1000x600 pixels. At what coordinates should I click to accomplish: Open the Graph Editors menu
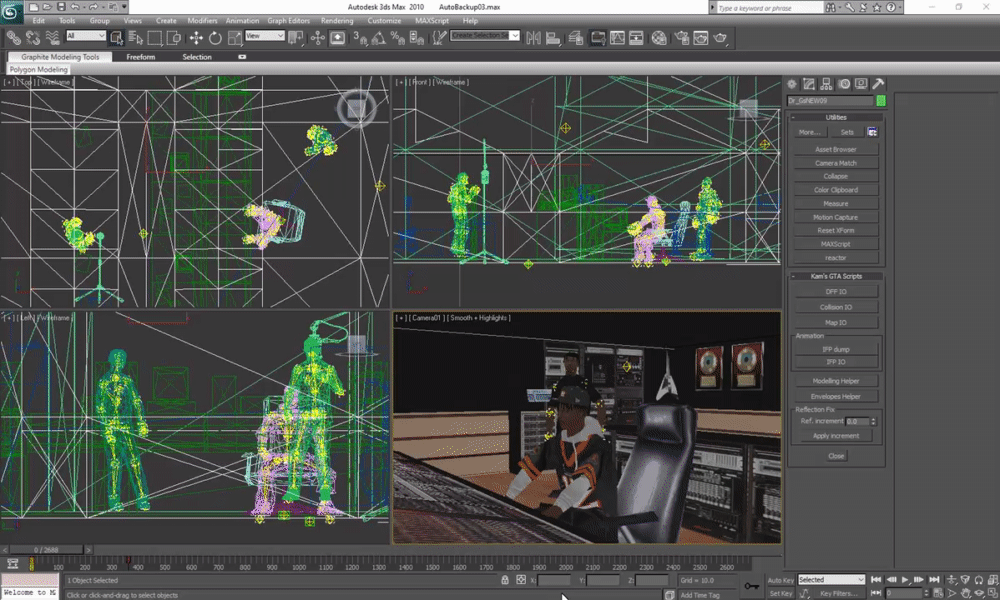coord(288,20)
